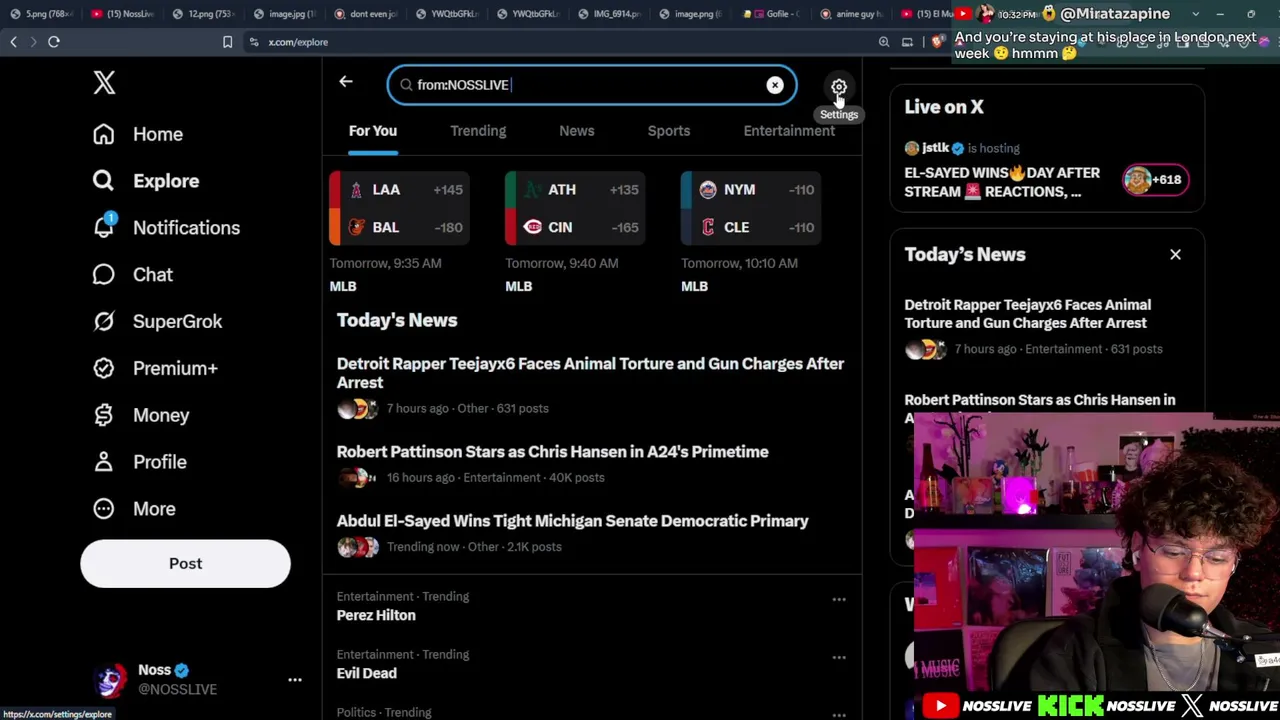Click the CIN team logo
The width and height of the screenshot is (1280, 720).
(532, 228)
